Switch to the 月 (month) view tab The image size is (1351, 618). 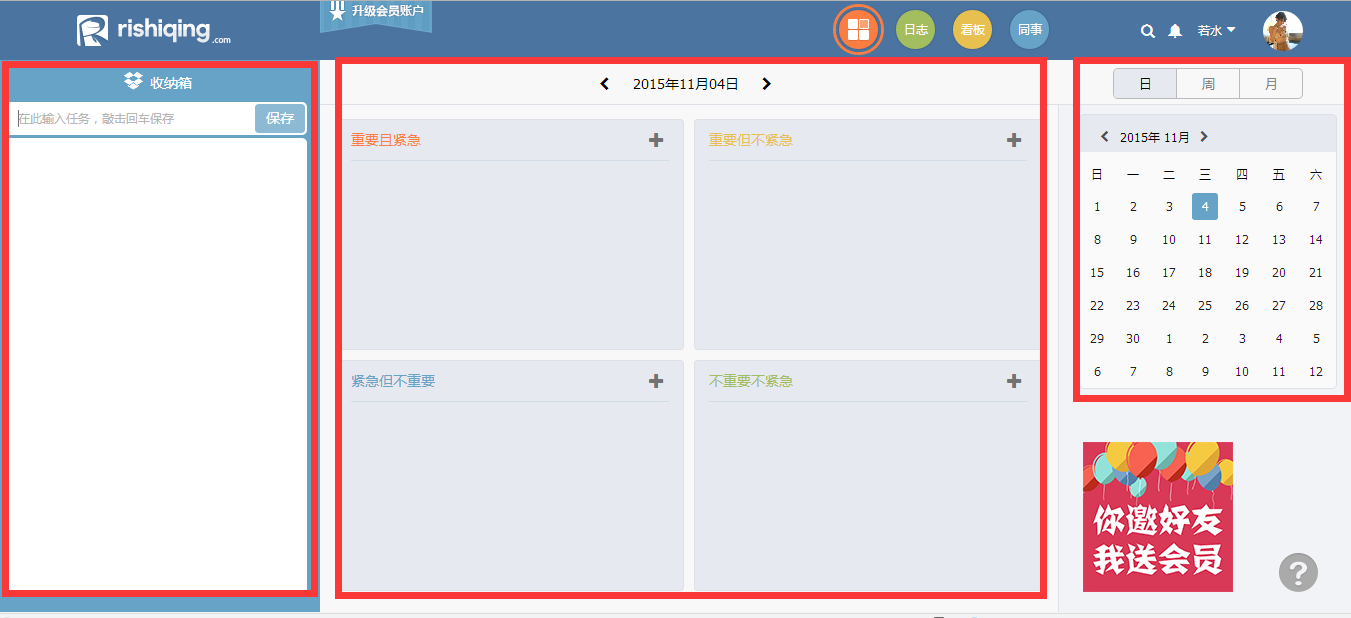1270,83
